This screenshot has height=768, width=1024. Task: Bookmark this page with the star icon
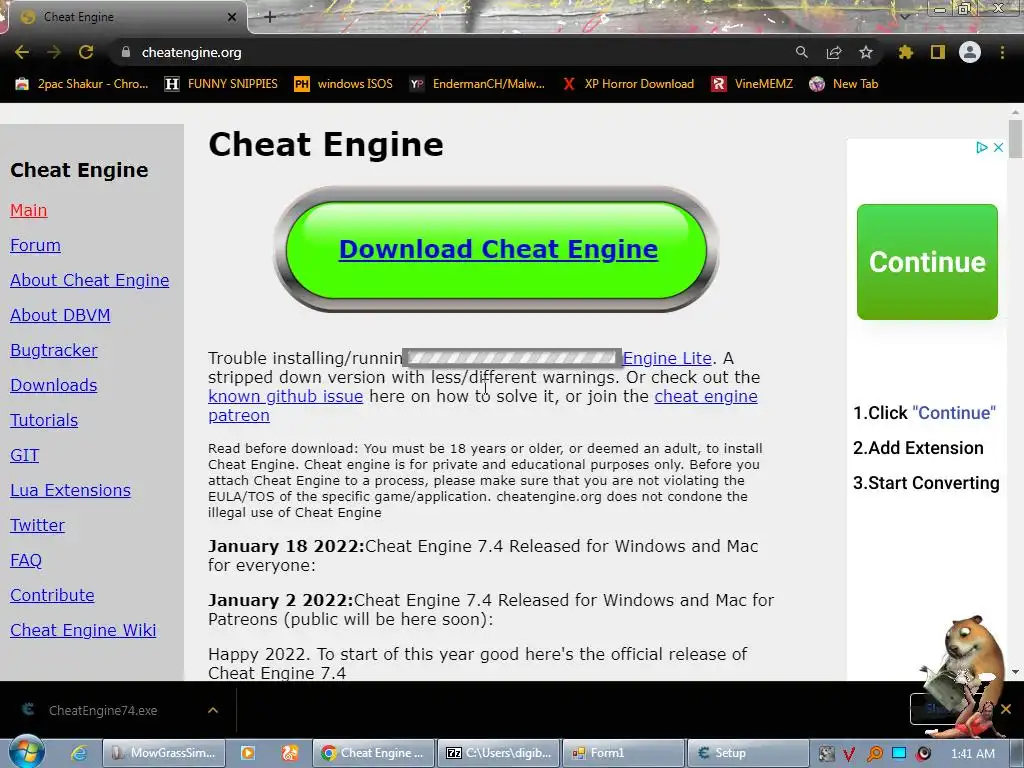click(x=866, y=52)
